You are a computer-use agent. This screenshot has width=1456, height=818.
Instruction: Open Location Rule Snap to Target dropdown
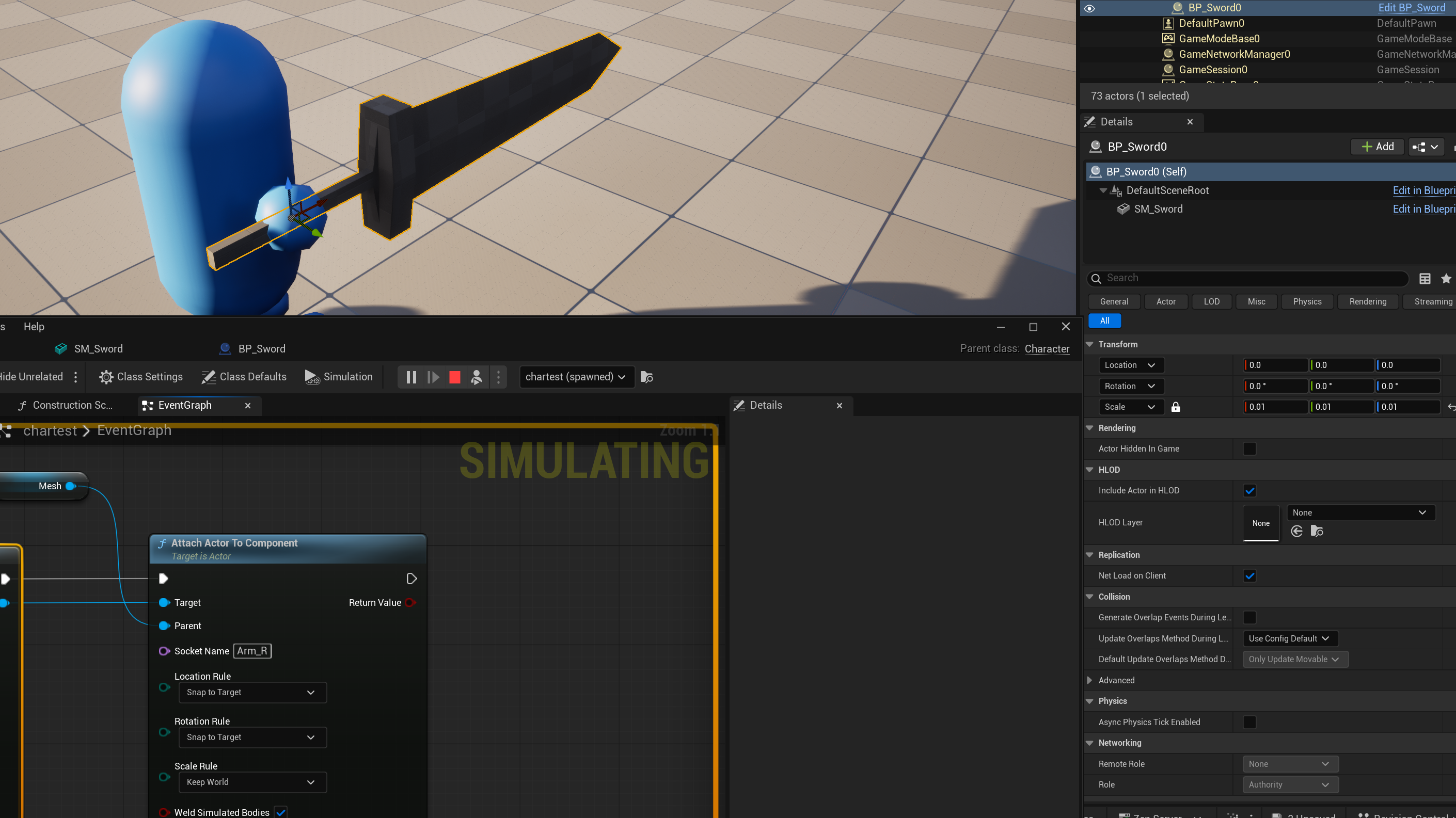tap(252, 692)
